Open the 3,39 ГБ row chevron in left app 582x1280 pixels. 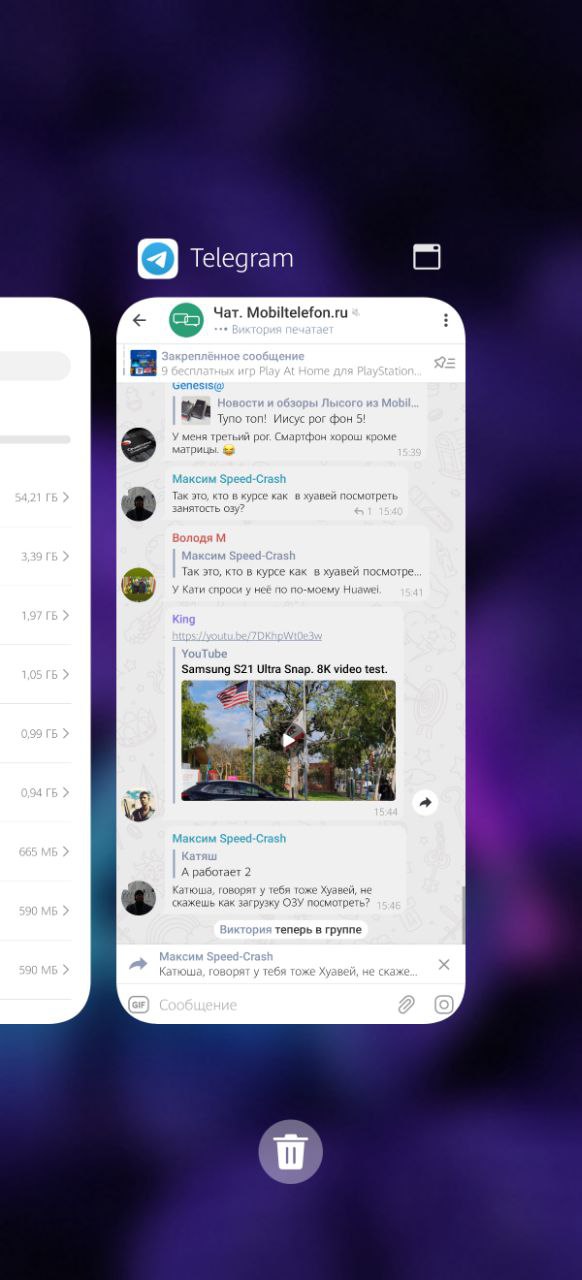[x=65, y=556]
